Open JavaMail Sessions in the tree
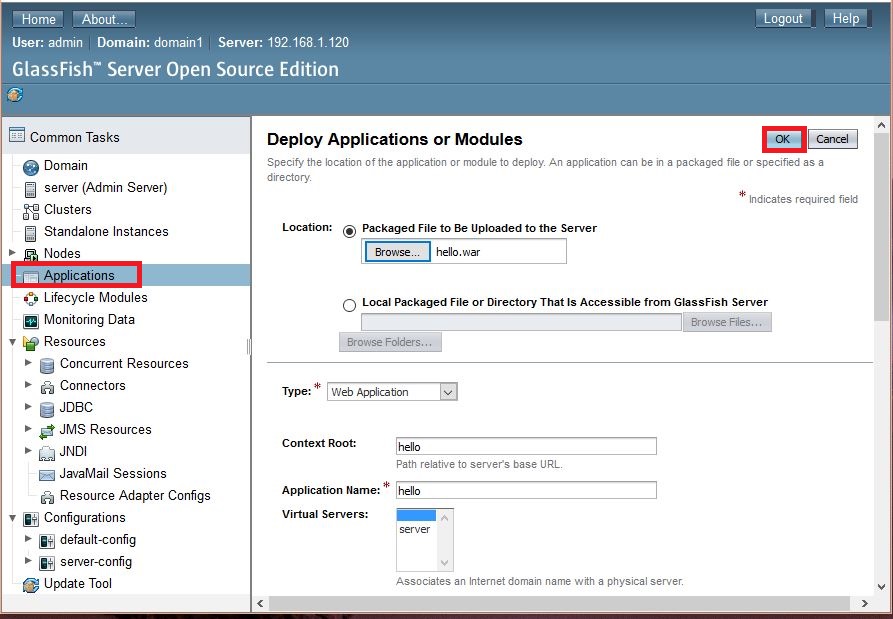This screenshot has height=619, width=893. coord(113,474)
